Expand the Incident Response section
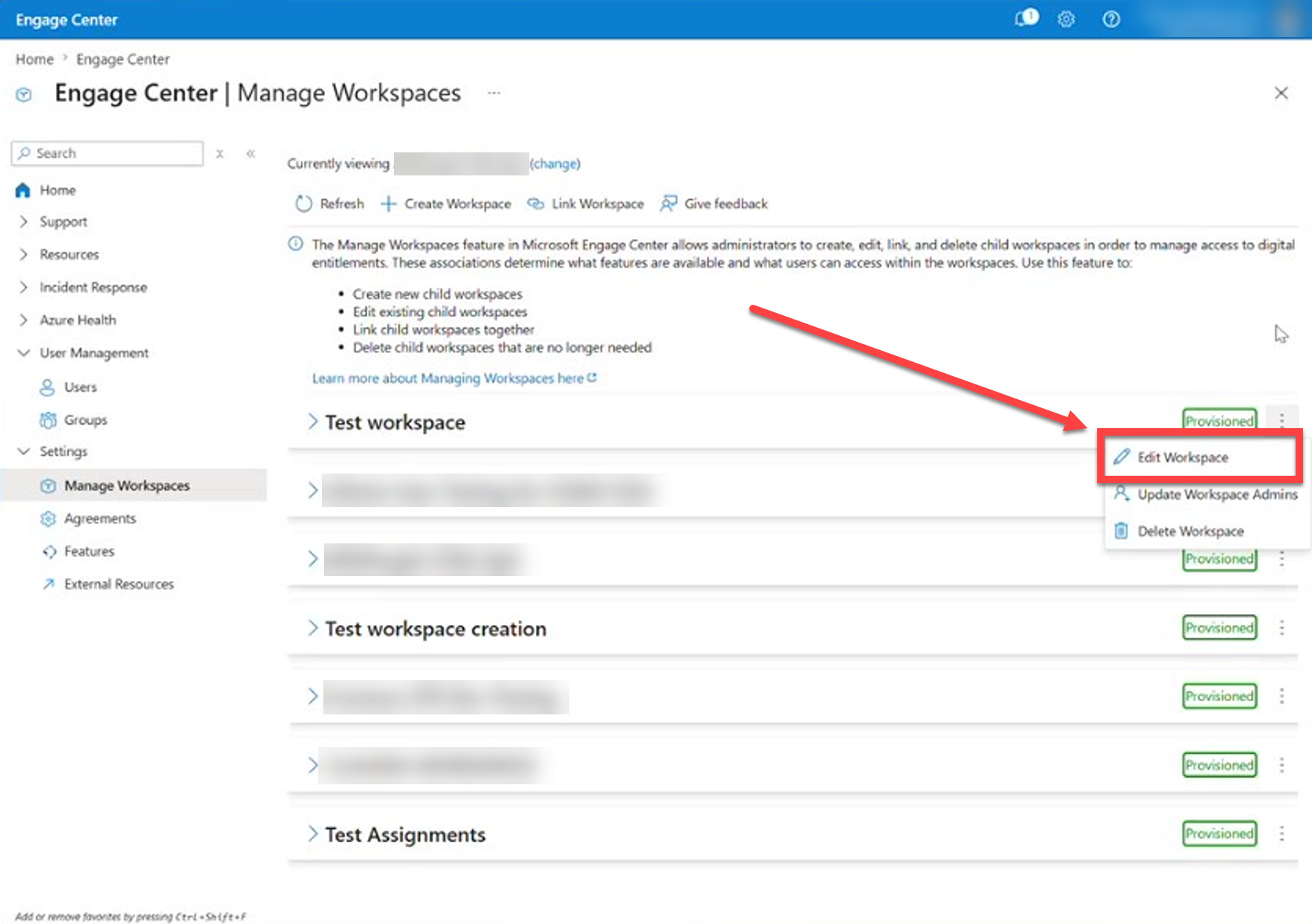Screen dimensions: 1312x924 [24, 287]
